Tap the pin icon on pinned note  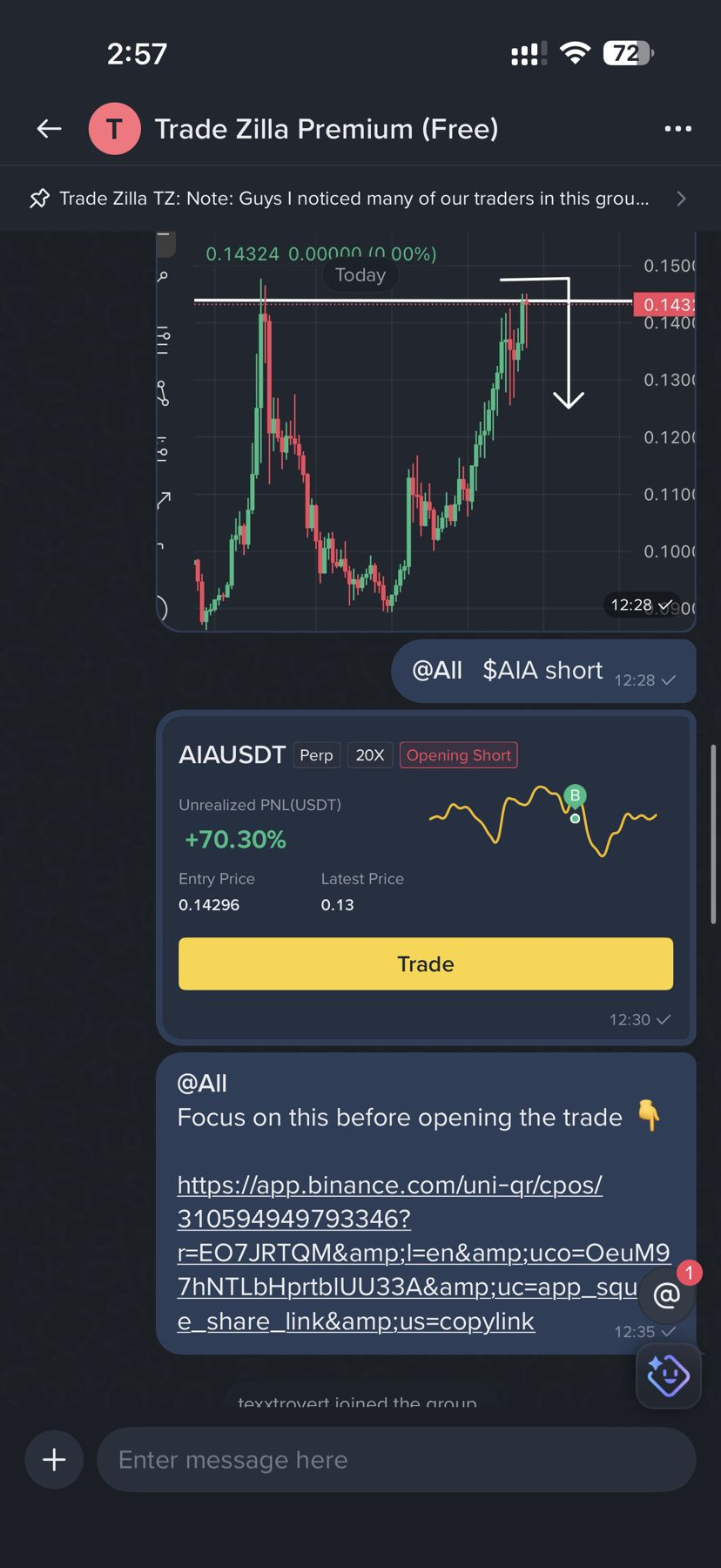(x=39, y=199)
